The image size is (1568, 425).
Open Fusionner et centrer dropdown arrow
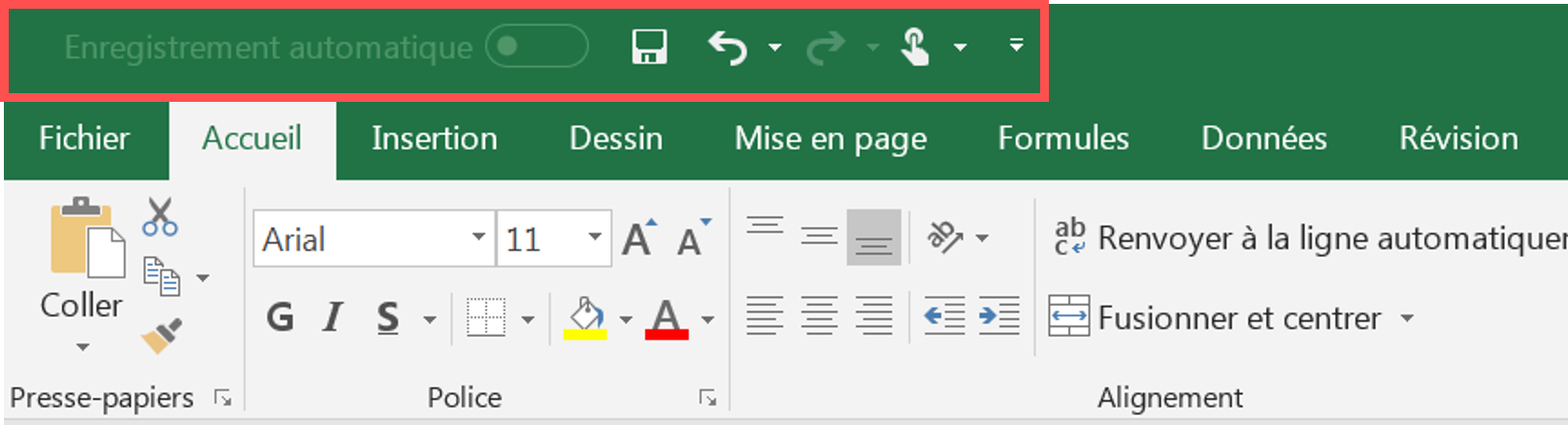pos(1407,318)
